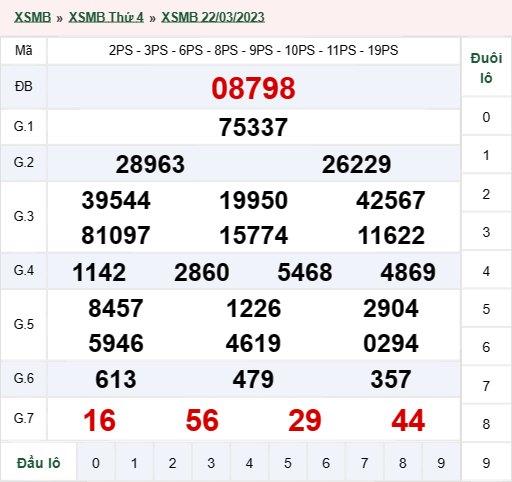Select Đầu lô digit 9
The height and width of the screenshot is (482, 512).
441,463
